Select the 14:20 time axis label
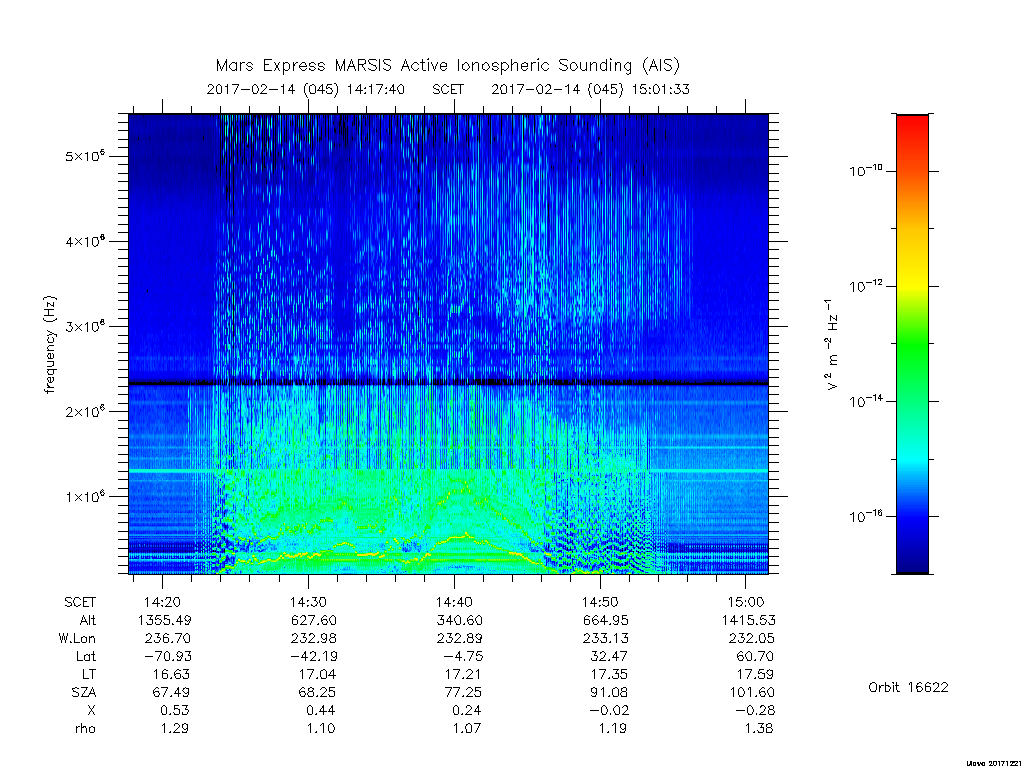Viewport: 1024px width, 768px height. [x=163, y=602]
